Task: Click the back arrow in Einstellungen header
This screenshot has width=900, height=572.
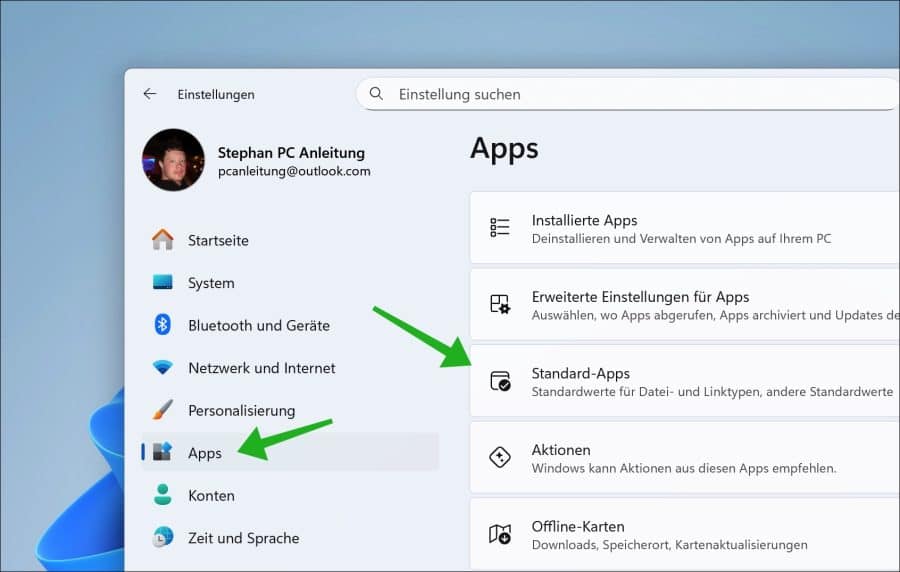Action: 150,94
